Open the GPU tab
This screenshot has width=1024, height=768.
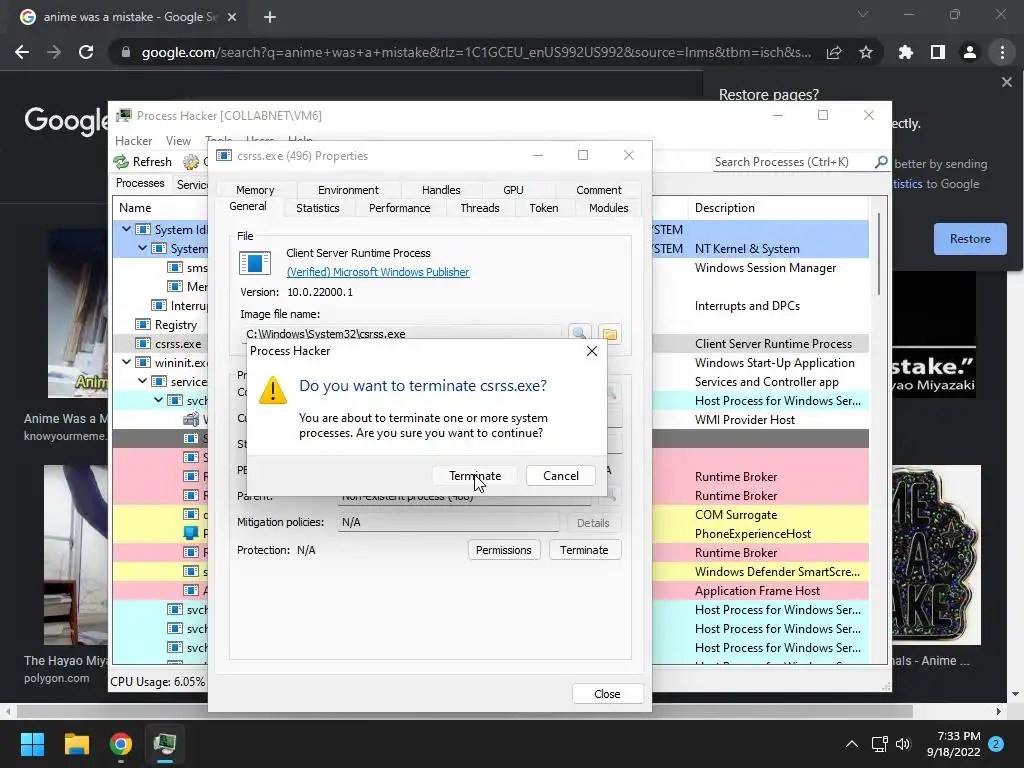513,189
